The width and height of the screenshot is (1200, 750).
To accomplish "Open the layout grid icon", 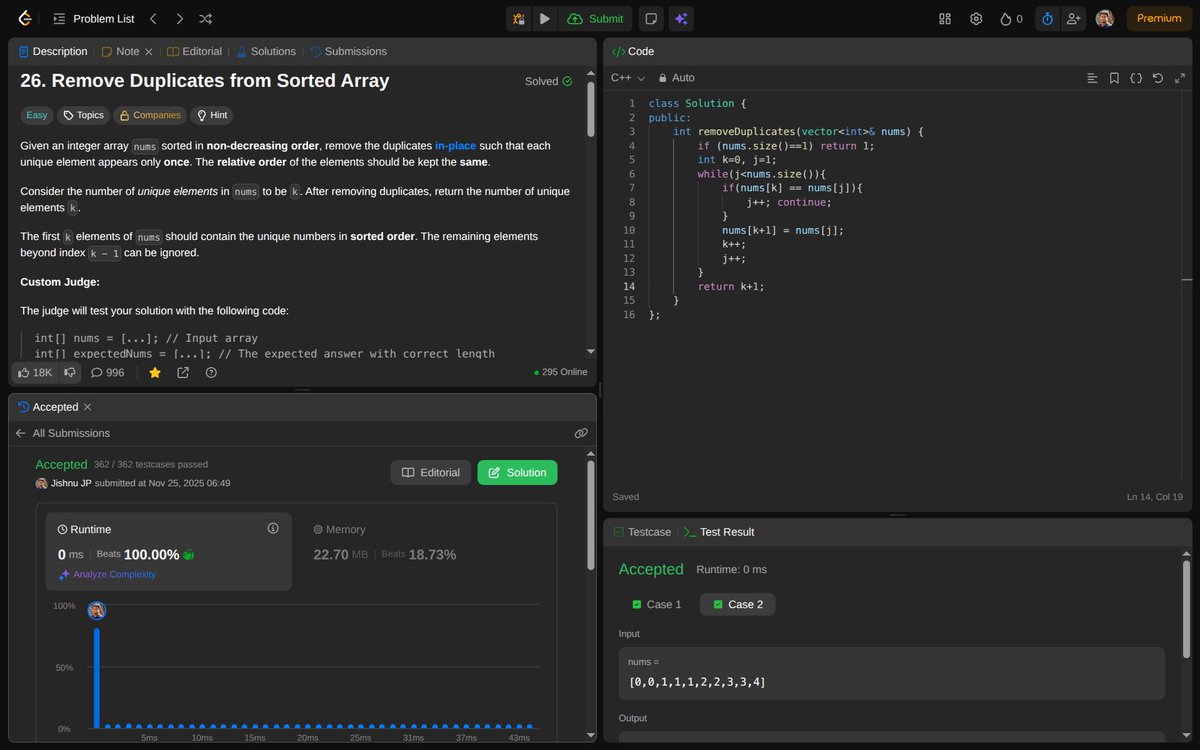I will pyautogui.click(x=945, y=18).
